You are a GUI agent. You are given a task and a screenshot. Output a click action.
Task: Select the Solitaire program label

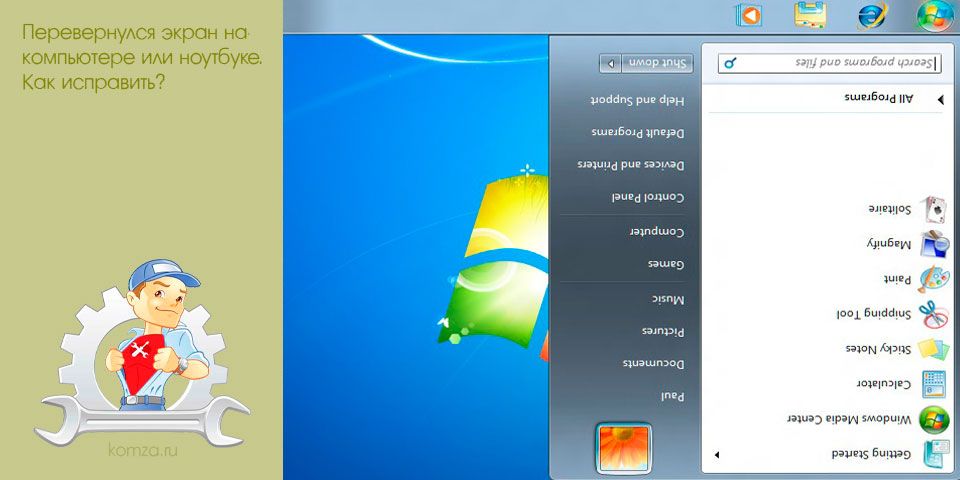[x=890, y=209]
